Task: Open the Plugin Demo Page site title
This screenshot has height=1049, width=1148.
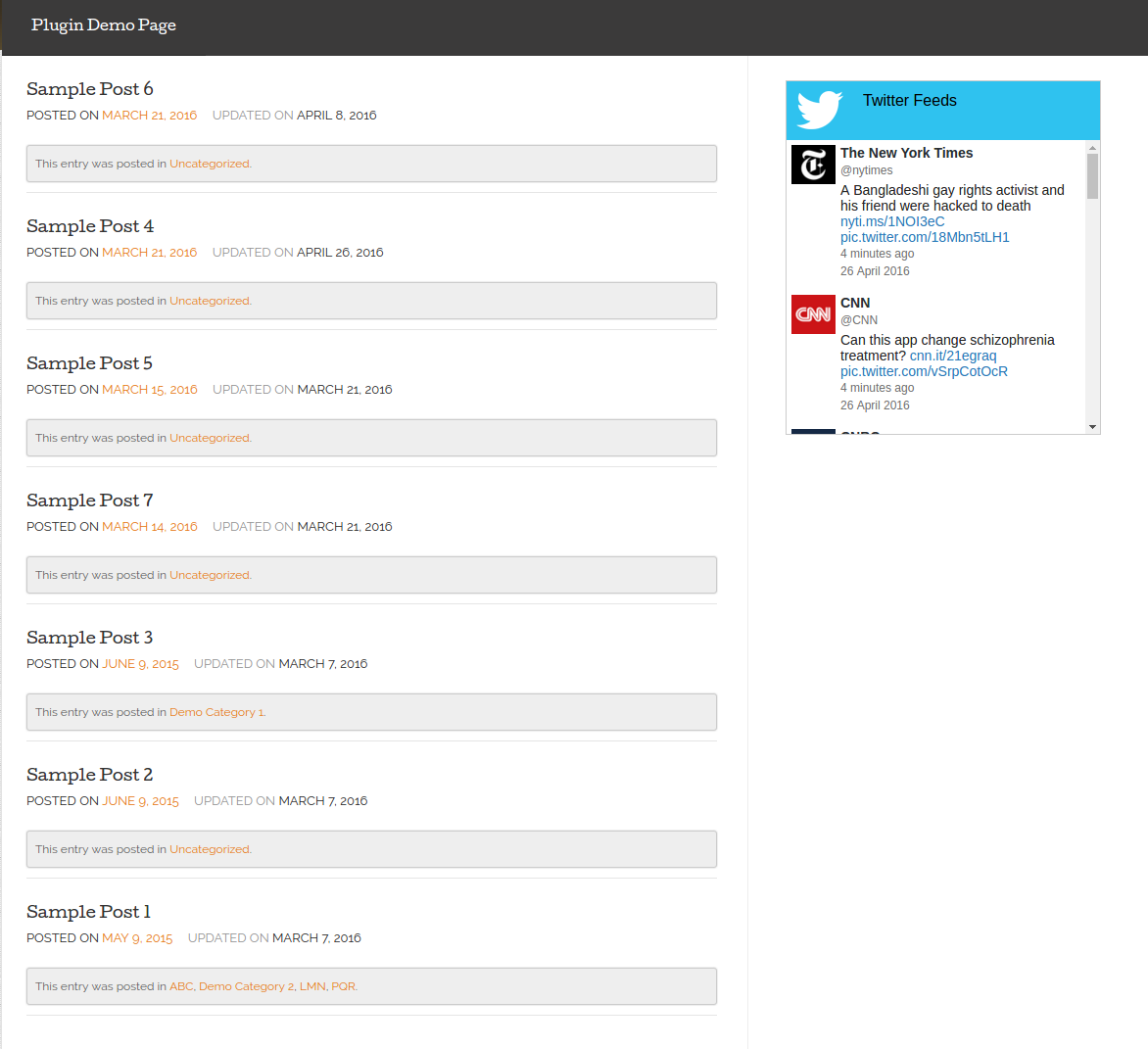Action: click(103, 24)
